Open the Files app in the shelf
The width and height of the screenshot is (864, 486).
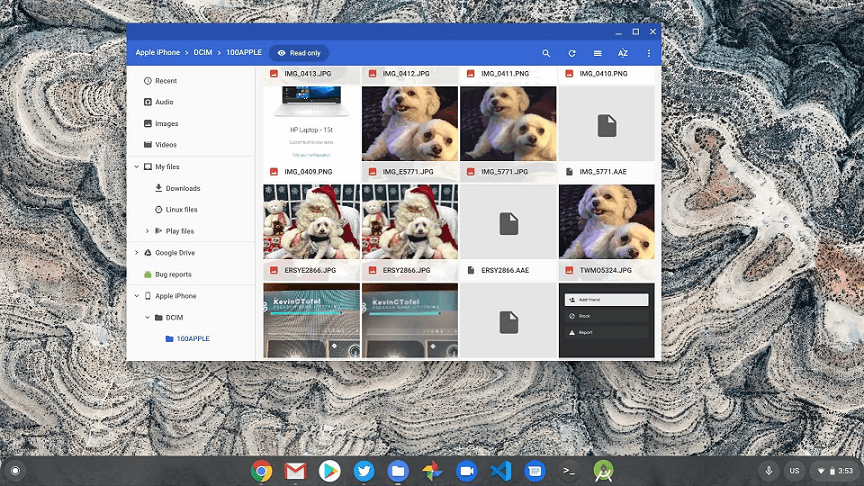click(x=397, y=471)
